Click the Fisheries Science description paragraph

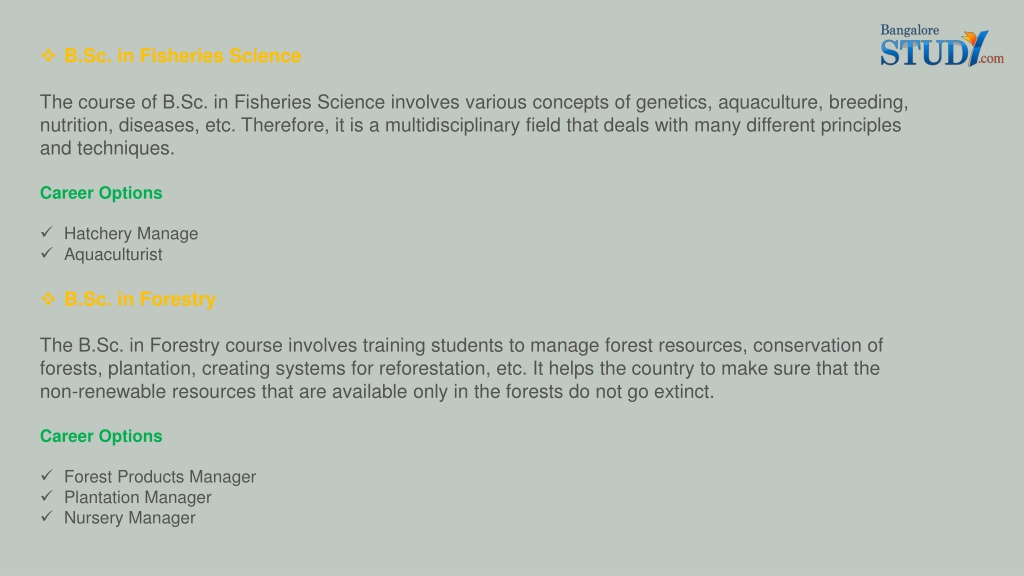[x=474, y=125]
